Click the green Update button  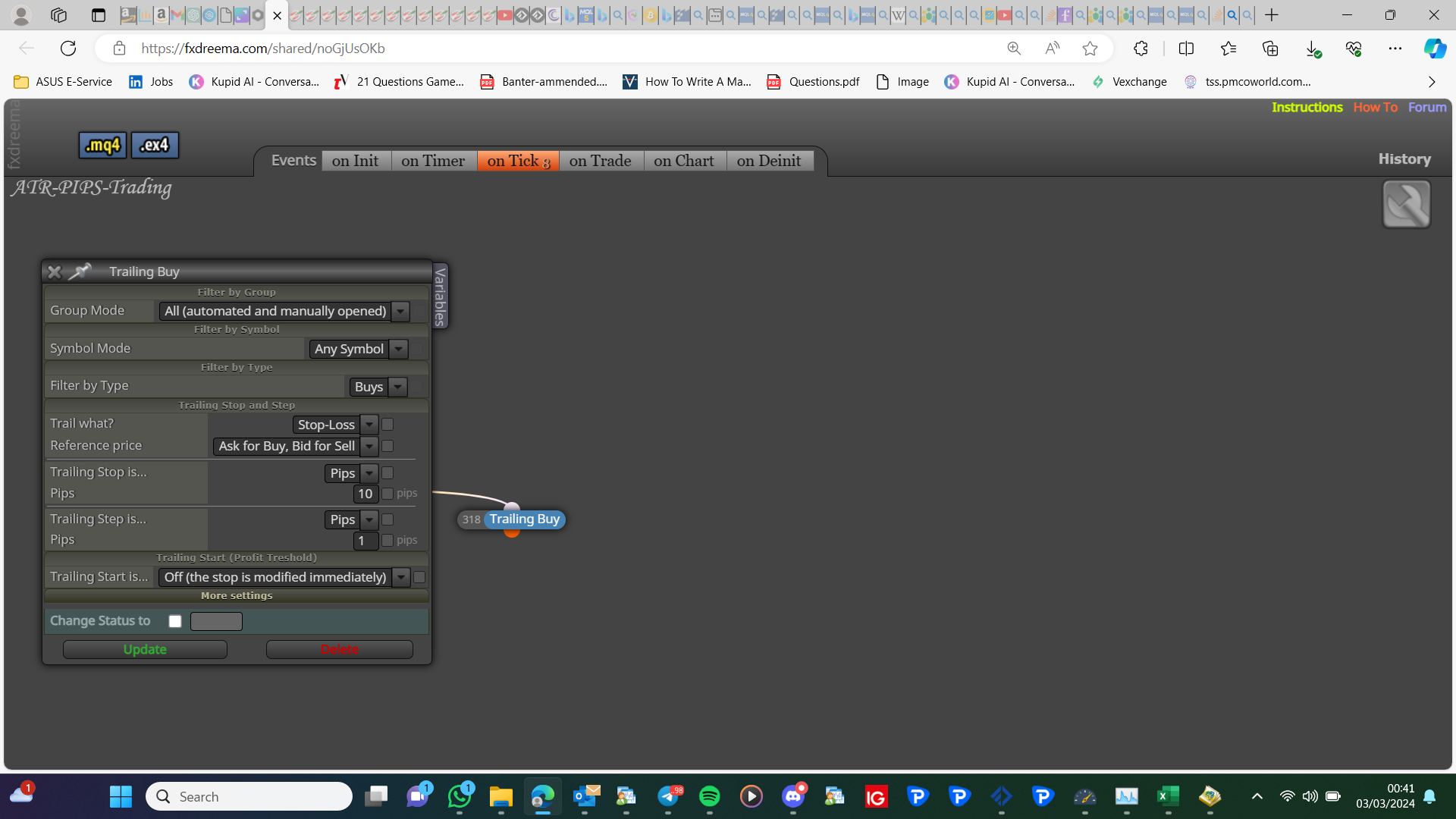[145, 649]
